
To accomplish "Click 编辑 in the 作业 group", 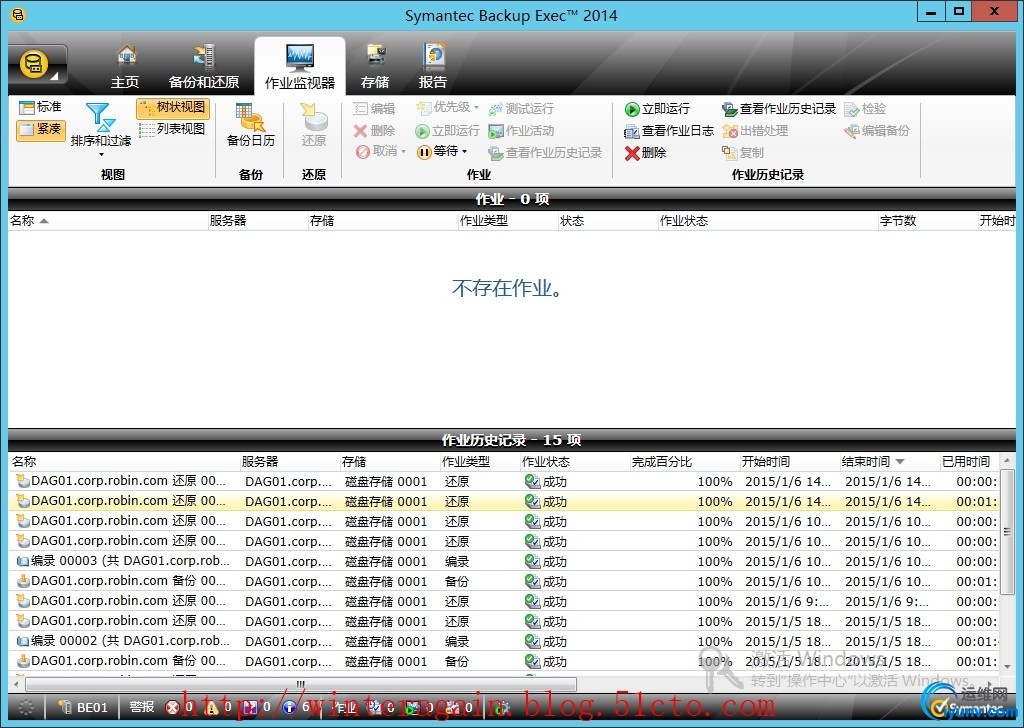I will click(x=374, y=109).
